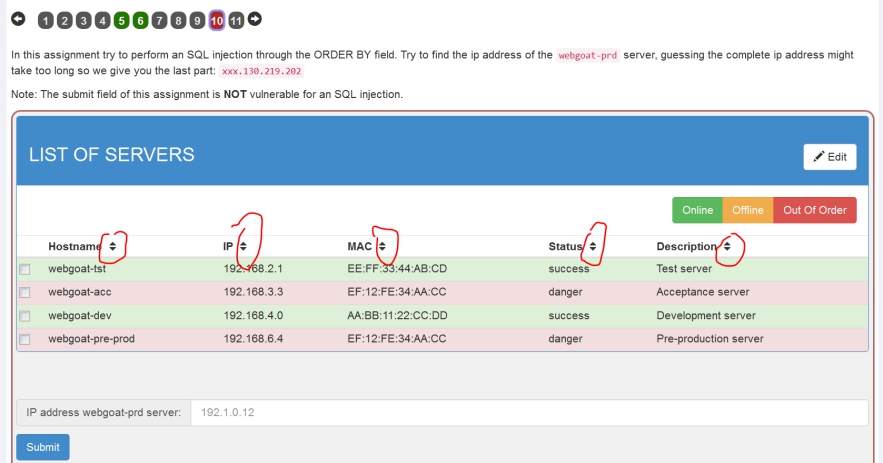The width and height of the screenshot is (883, 463).
Task: Click the Hostname column header
Action: click(x=76, y=246)
